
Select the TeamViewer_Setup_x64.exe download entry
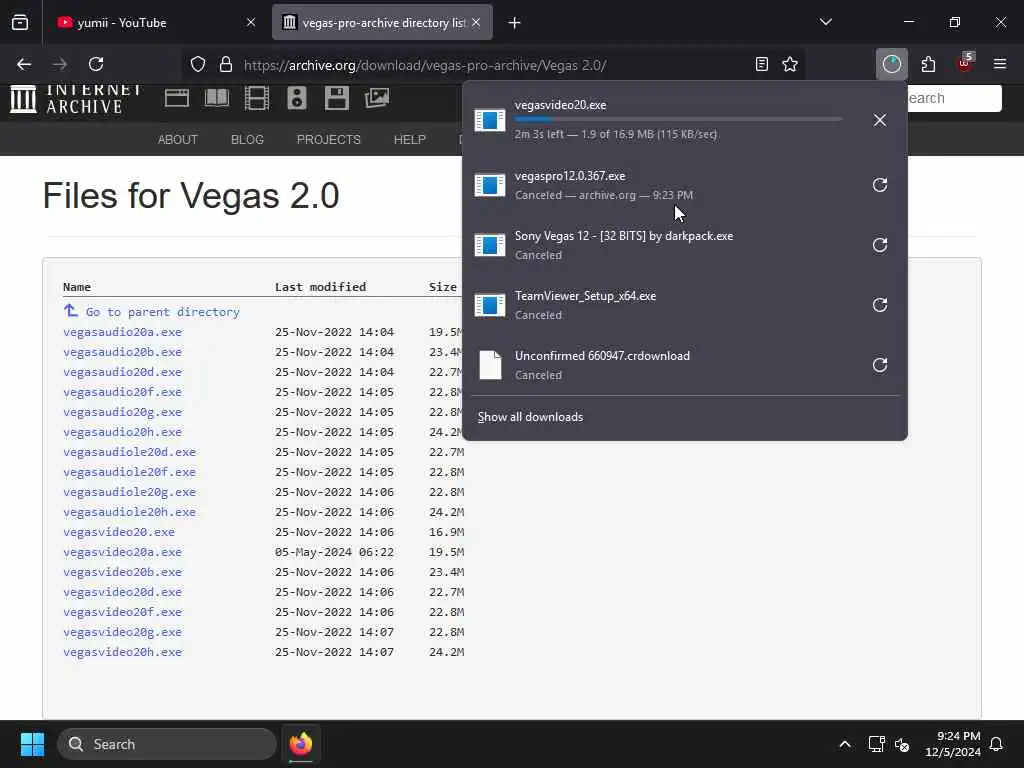click(x=663, y=305)
